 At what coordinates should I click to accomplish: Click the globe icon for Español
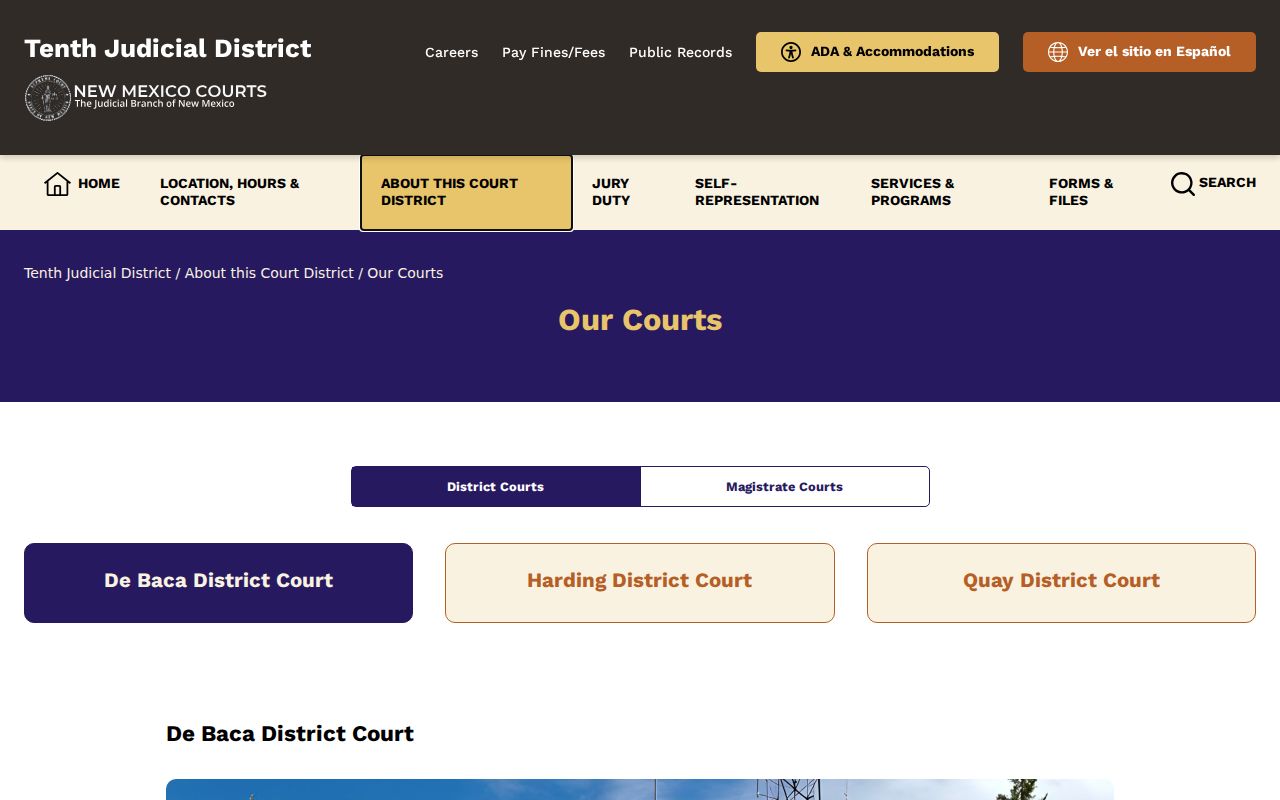click(1057, 52)
